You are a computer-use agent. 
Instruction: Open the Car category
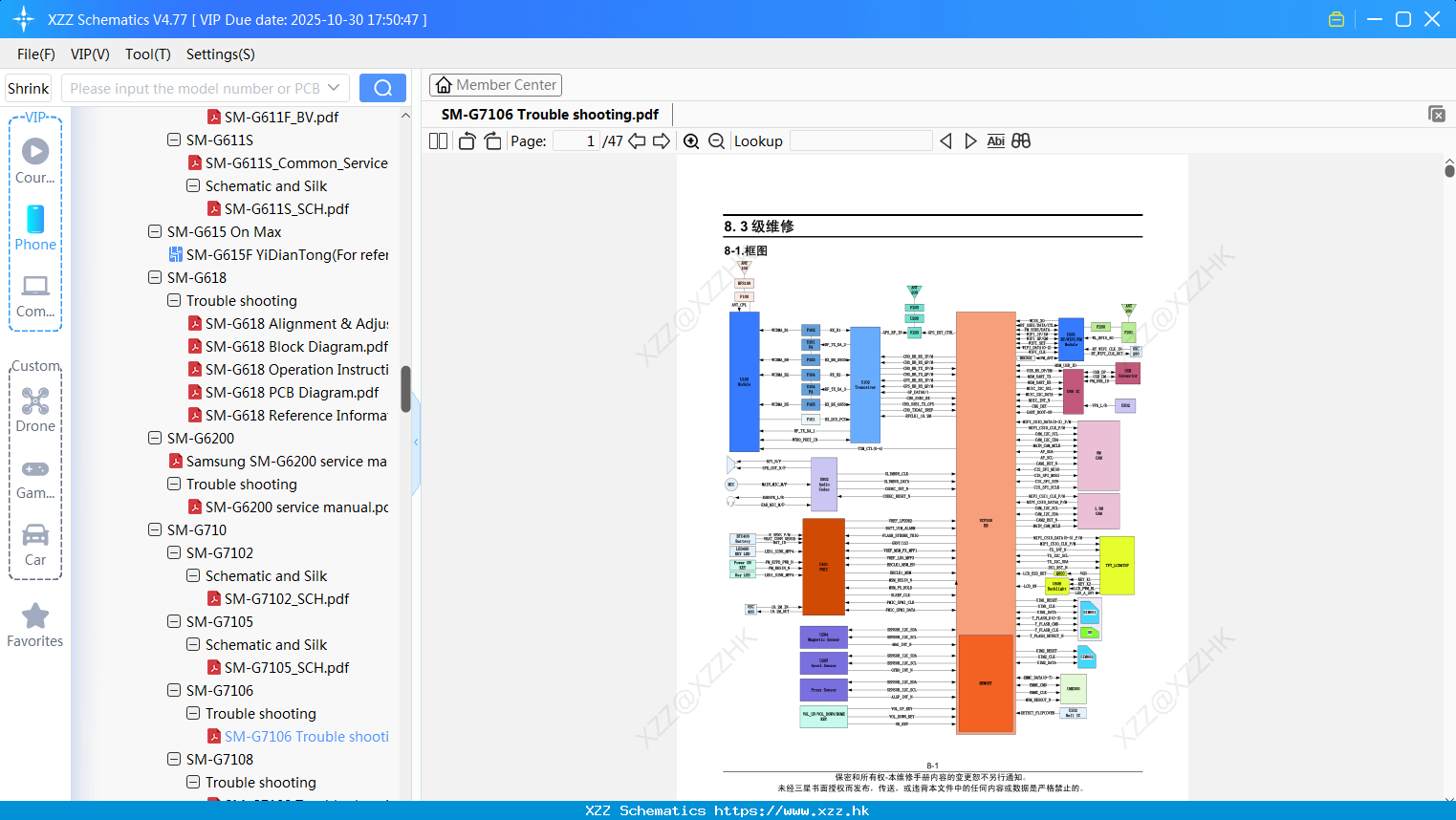(35, 545)
